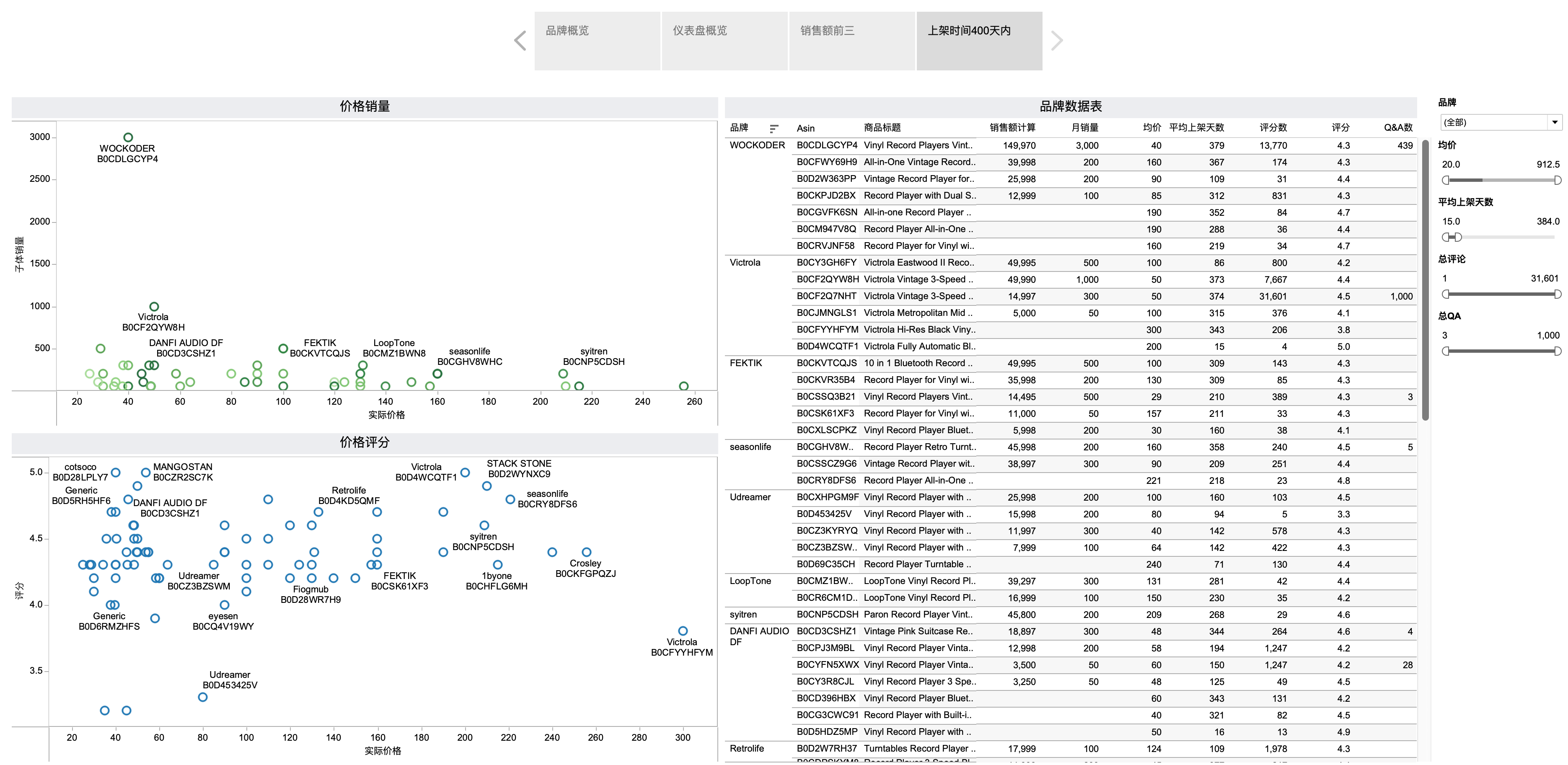Viewport: 1568px width, 765px height.
Task: Click Asin cell B0D2W7RH37
Action: coord(827,749)
